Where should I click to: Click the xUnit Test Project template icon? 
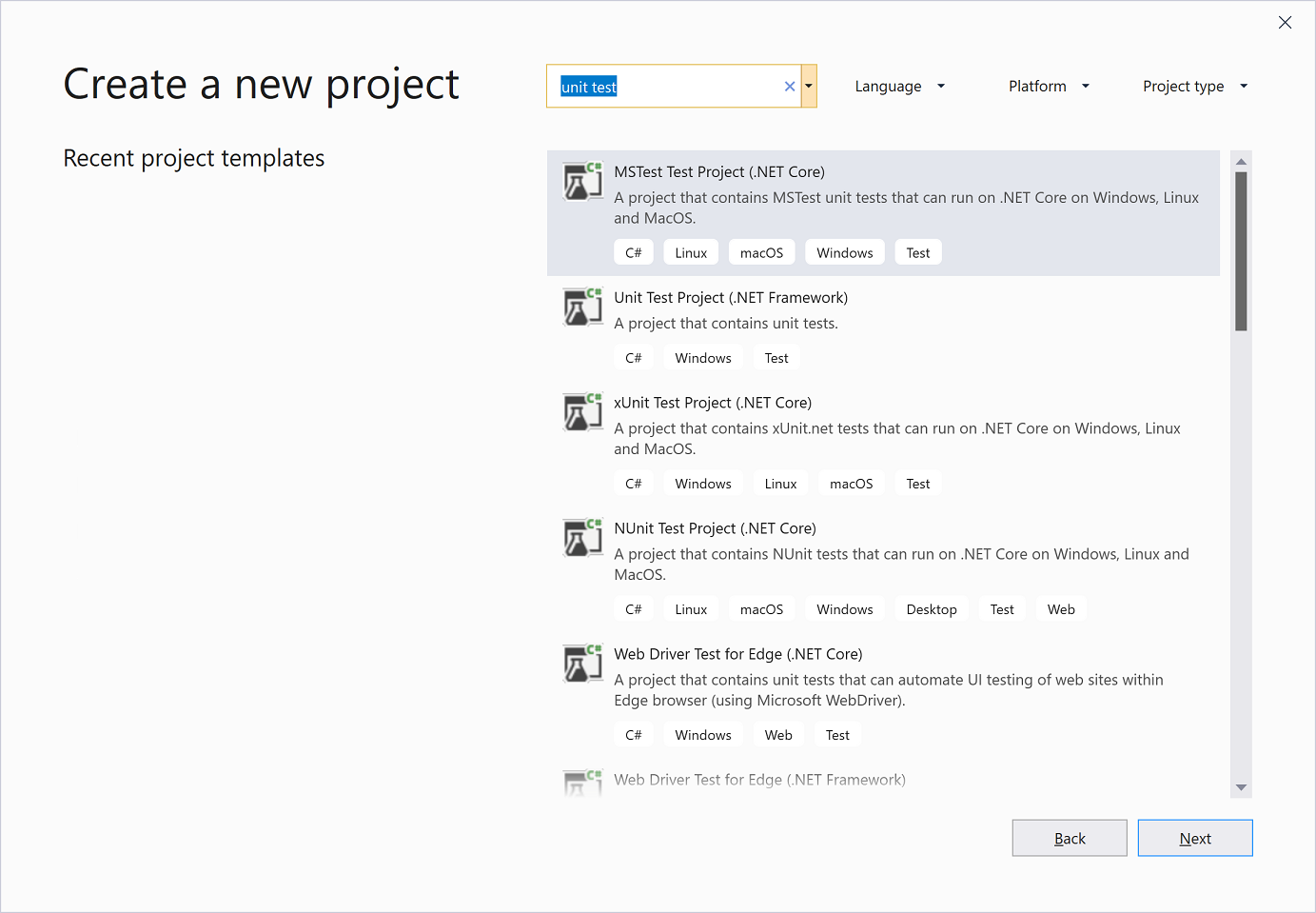coord(582,412)
